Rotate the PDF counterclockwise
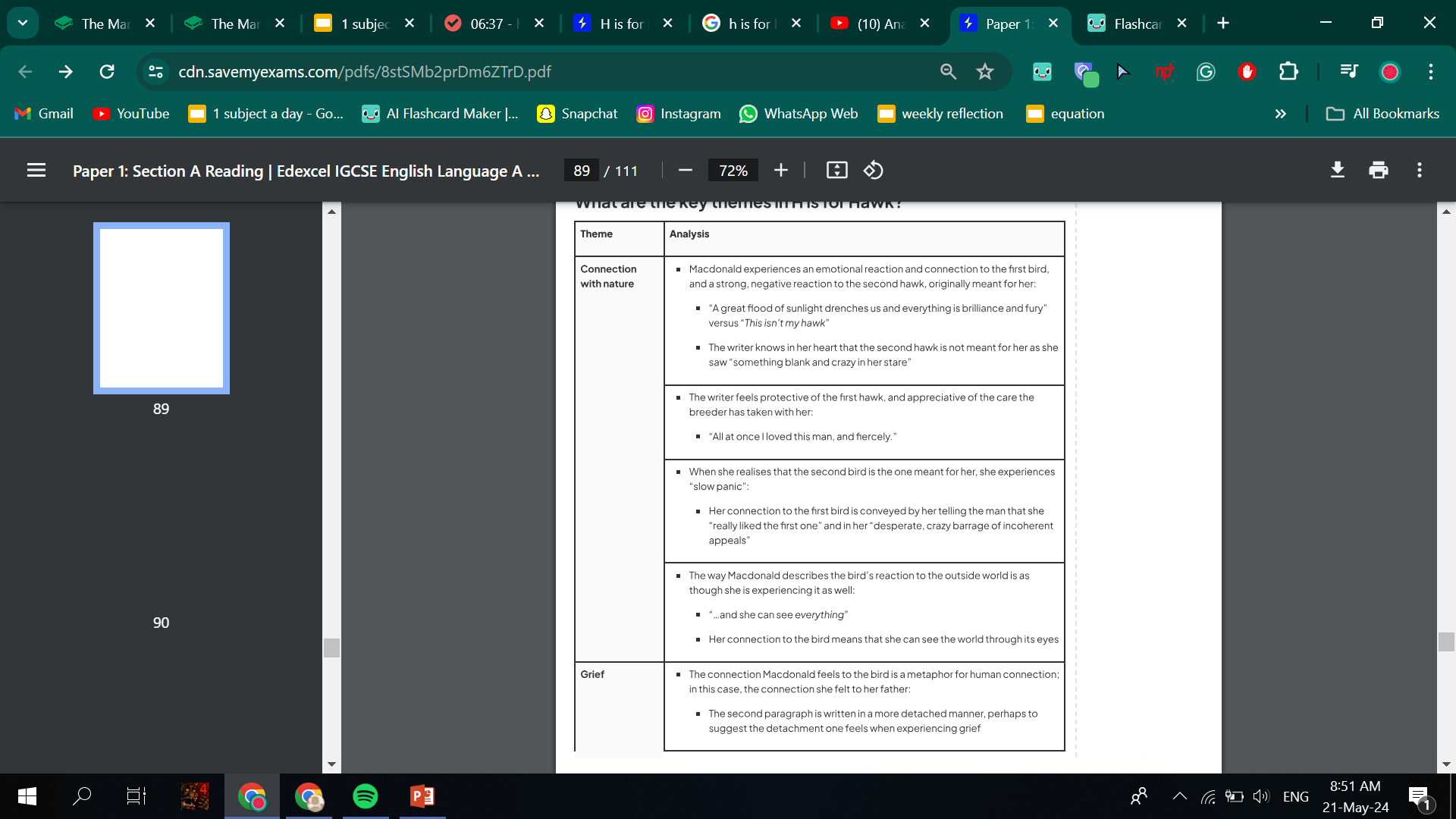The width and height of the screenshot is (1456, 819). [873, 171]
